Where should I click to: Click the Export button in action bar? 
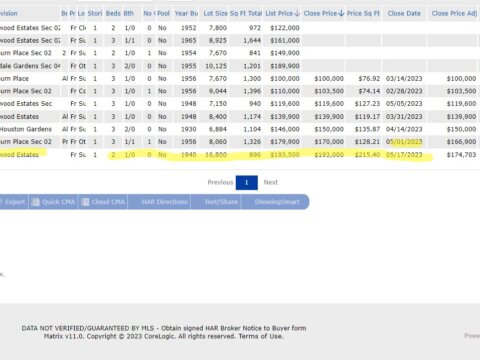coord(13,202)
